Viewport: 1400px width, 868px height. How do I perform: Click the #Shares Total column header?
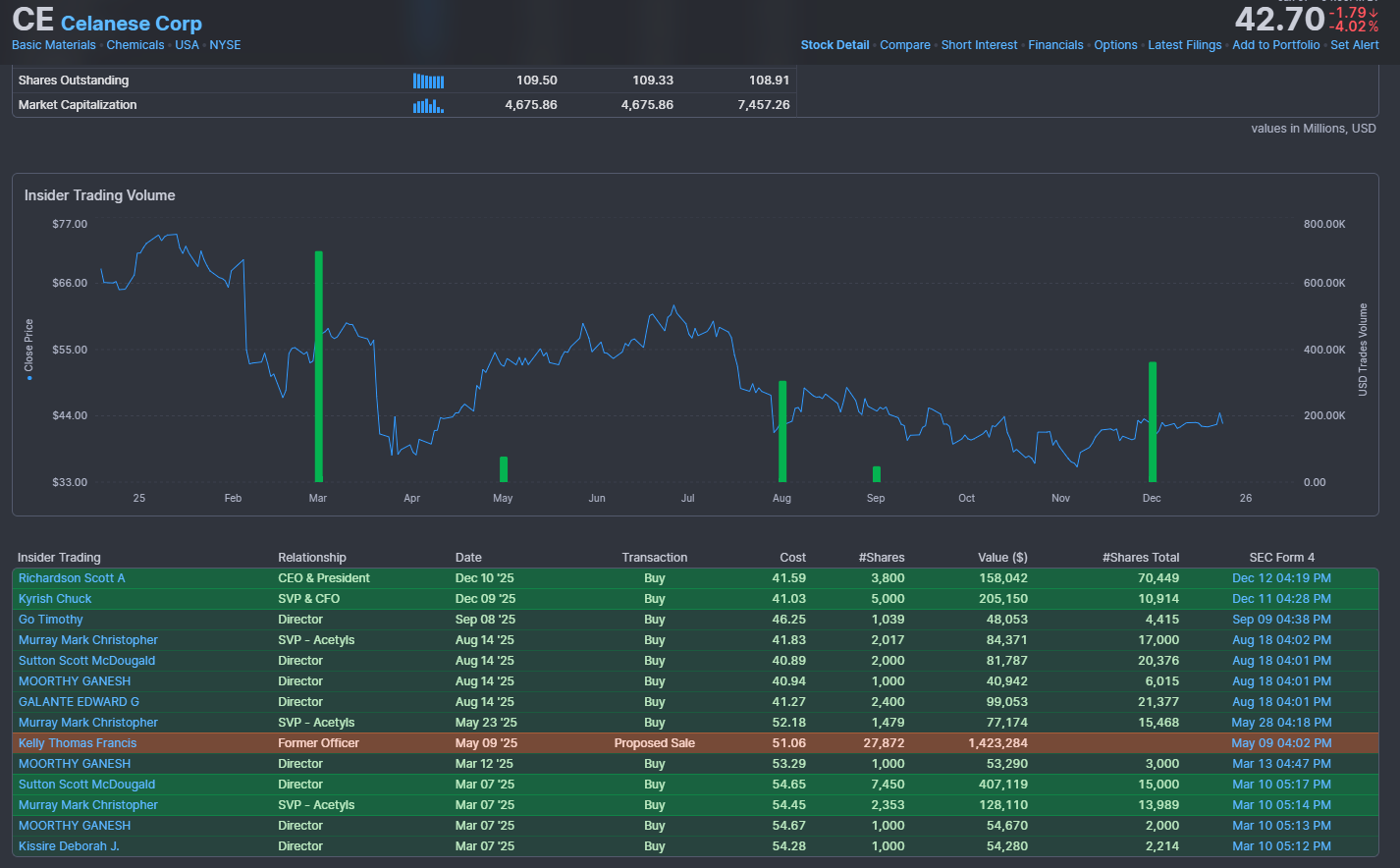pos(1141,558)
